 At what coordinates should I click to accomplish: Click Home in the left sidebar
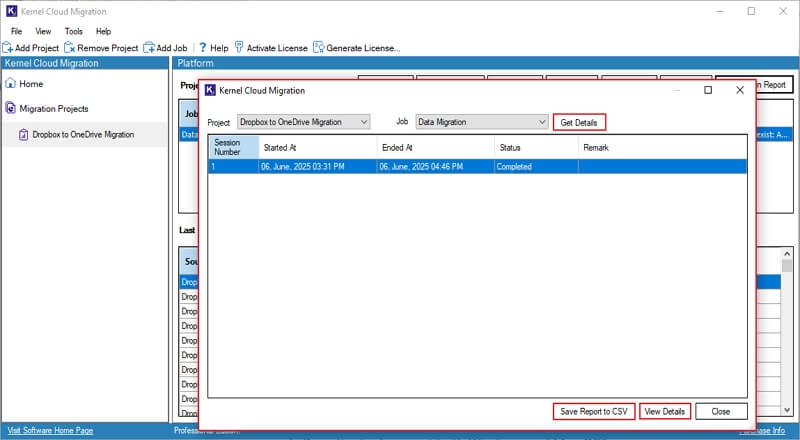pyautogui.click(x=31, y=84)
